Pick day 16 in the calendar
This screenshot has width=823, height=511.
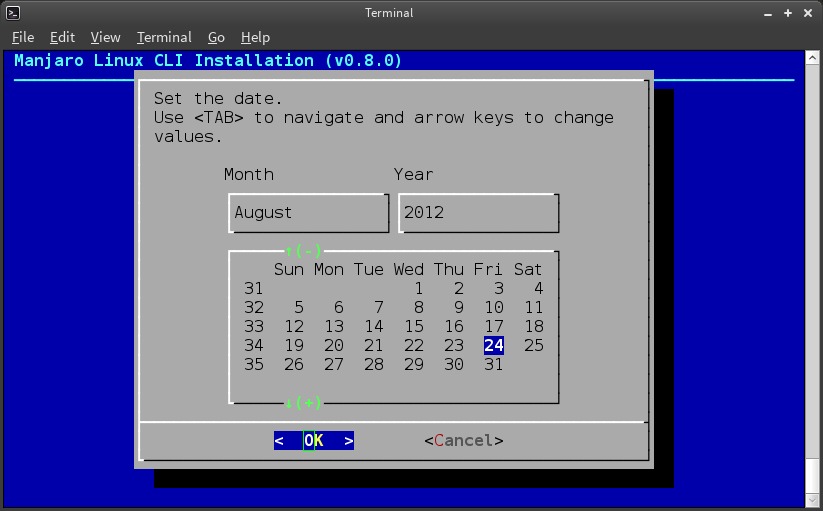[x=454, y=326]
